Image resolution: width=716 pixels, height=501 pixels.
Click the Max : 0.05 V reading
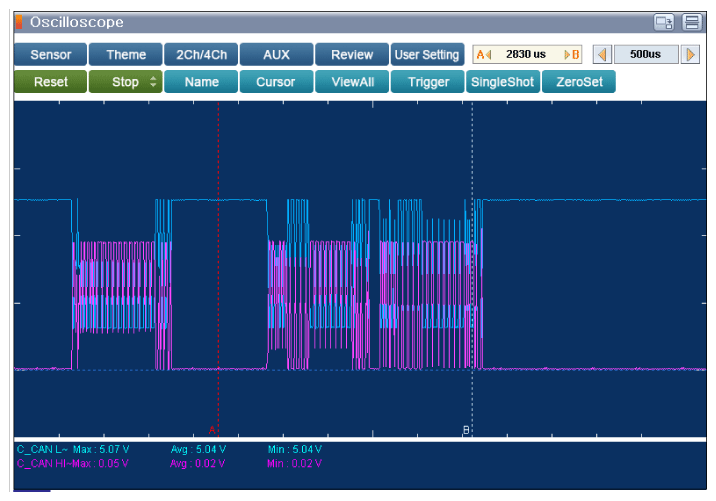point(101,464)
